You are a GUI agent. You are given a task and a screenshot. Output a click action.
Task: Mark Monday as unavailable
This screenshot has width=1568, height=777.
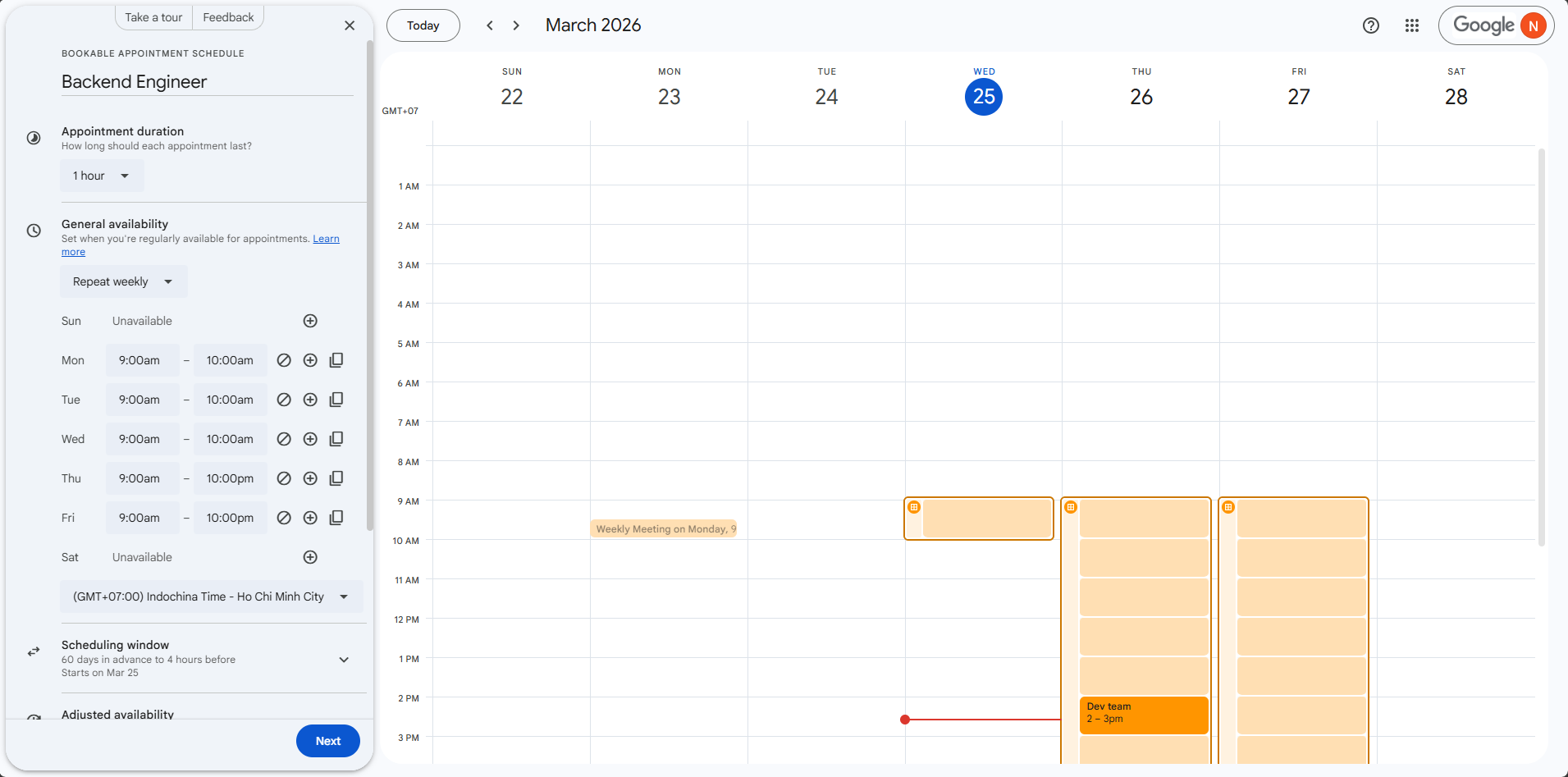(x=284, y=360)
